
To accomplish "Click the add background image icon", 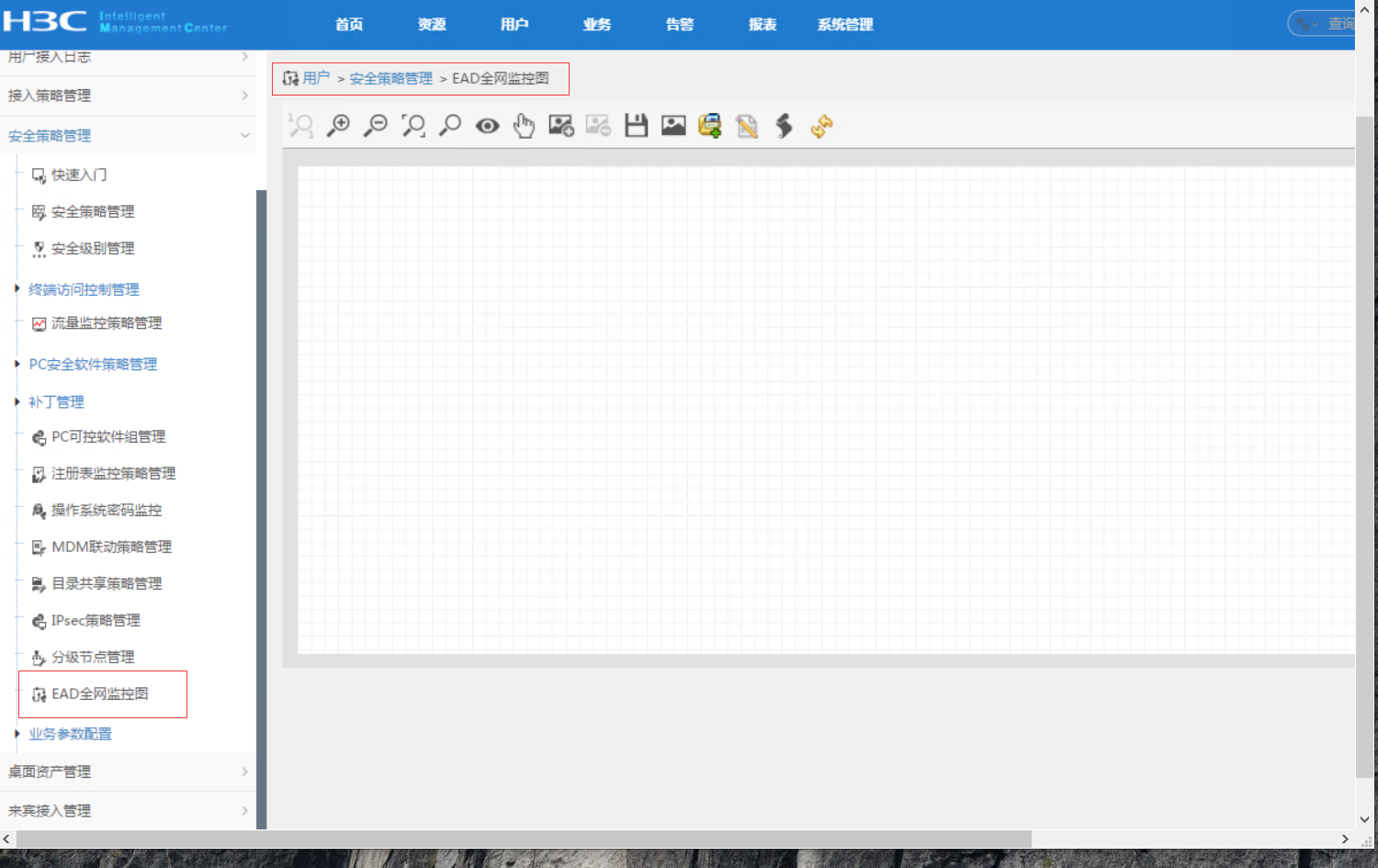I will click(x=561, y=126).
